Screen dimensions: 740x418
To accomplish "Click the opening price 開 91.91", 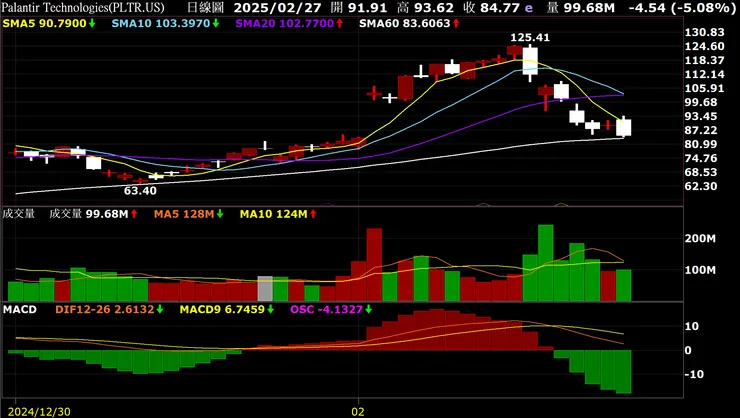I will [x=359, y=8].
